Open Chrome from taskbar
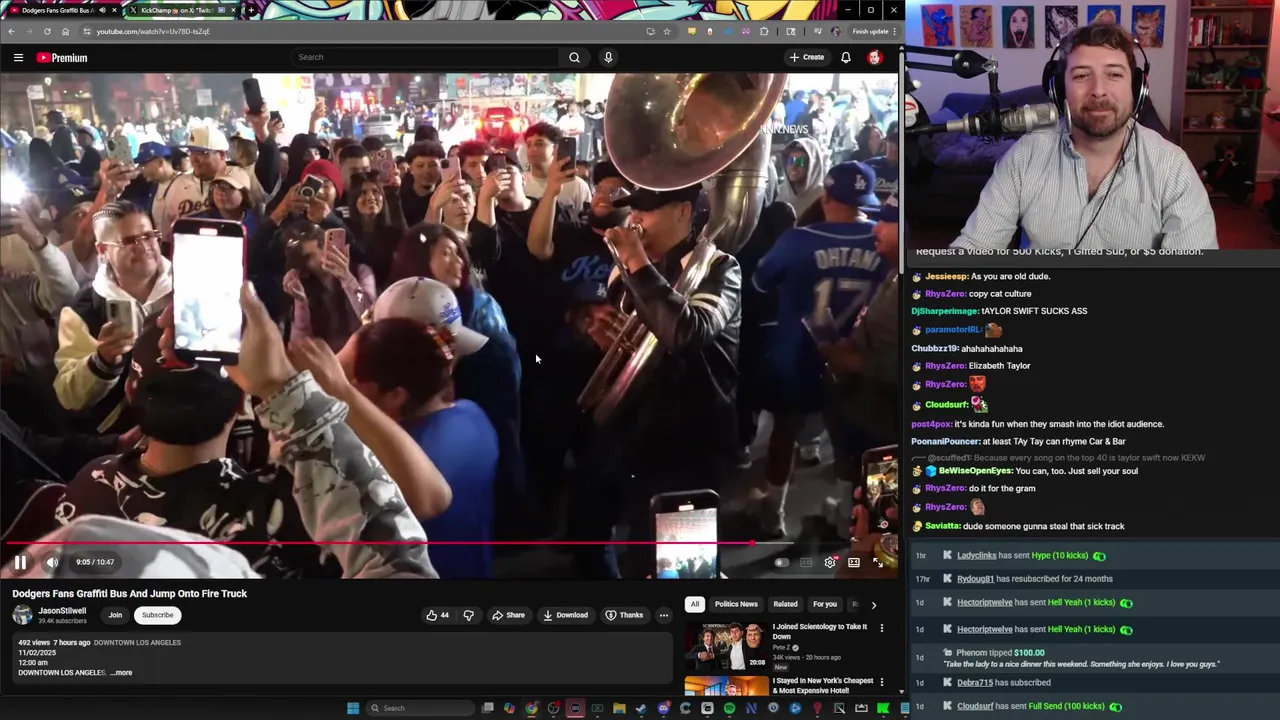This screenshot has width=1280, height=720. [x=531, y=708]
